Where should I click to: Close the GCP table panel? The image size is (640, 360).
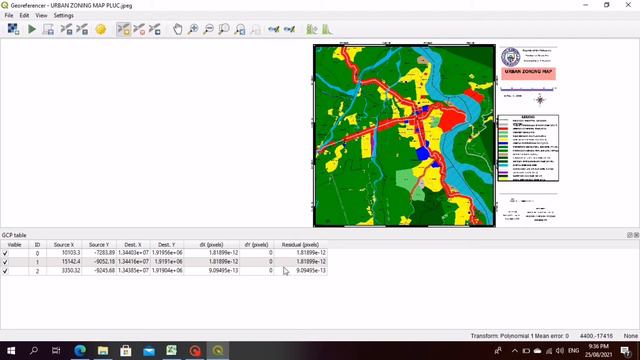coord(636,235)
